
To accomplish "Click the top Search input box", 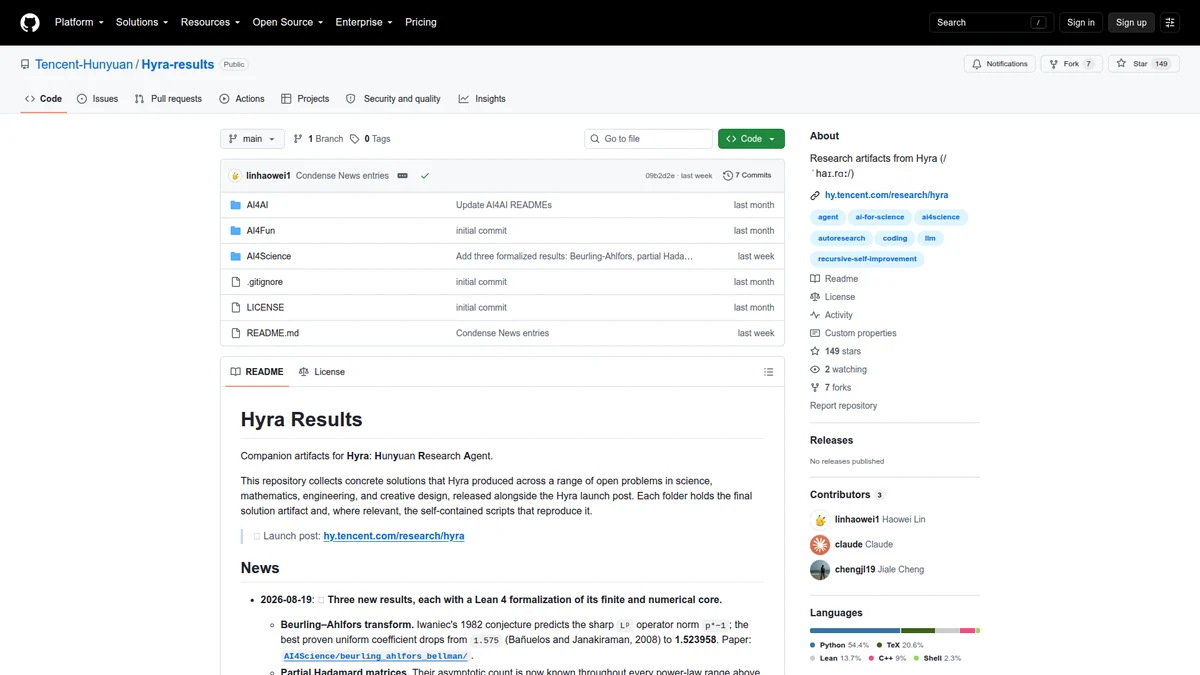I will (x=990, y=22).
